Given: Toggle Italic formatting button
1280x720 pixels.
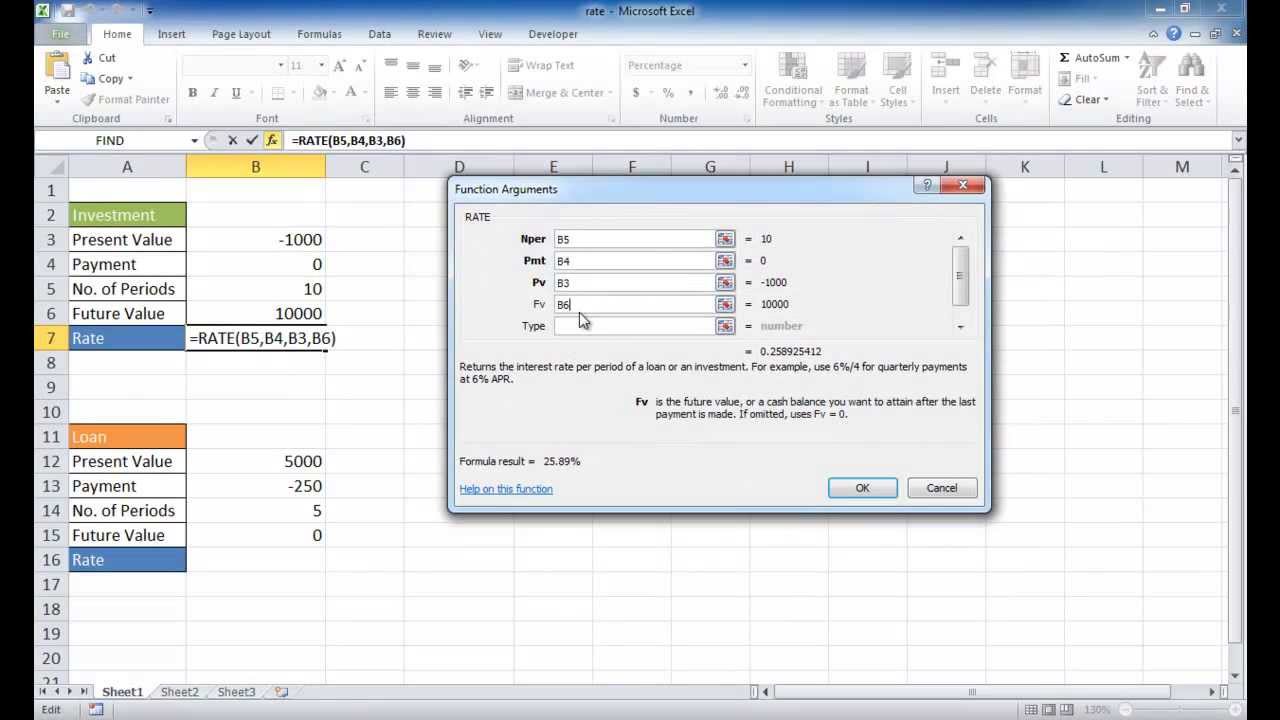Looking at the screenshot, I should pos(214,93).
